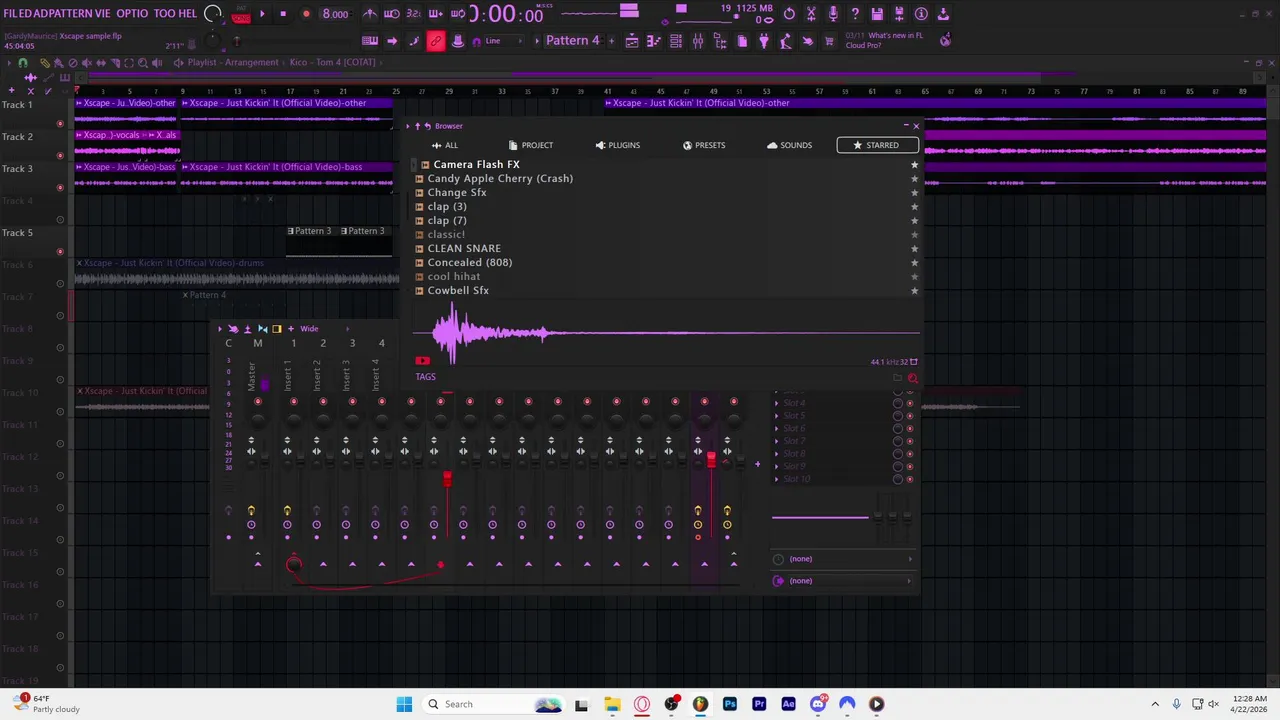Unstar the Change Sfx item
Screen dimensions: 1280x720
point(914,192)
